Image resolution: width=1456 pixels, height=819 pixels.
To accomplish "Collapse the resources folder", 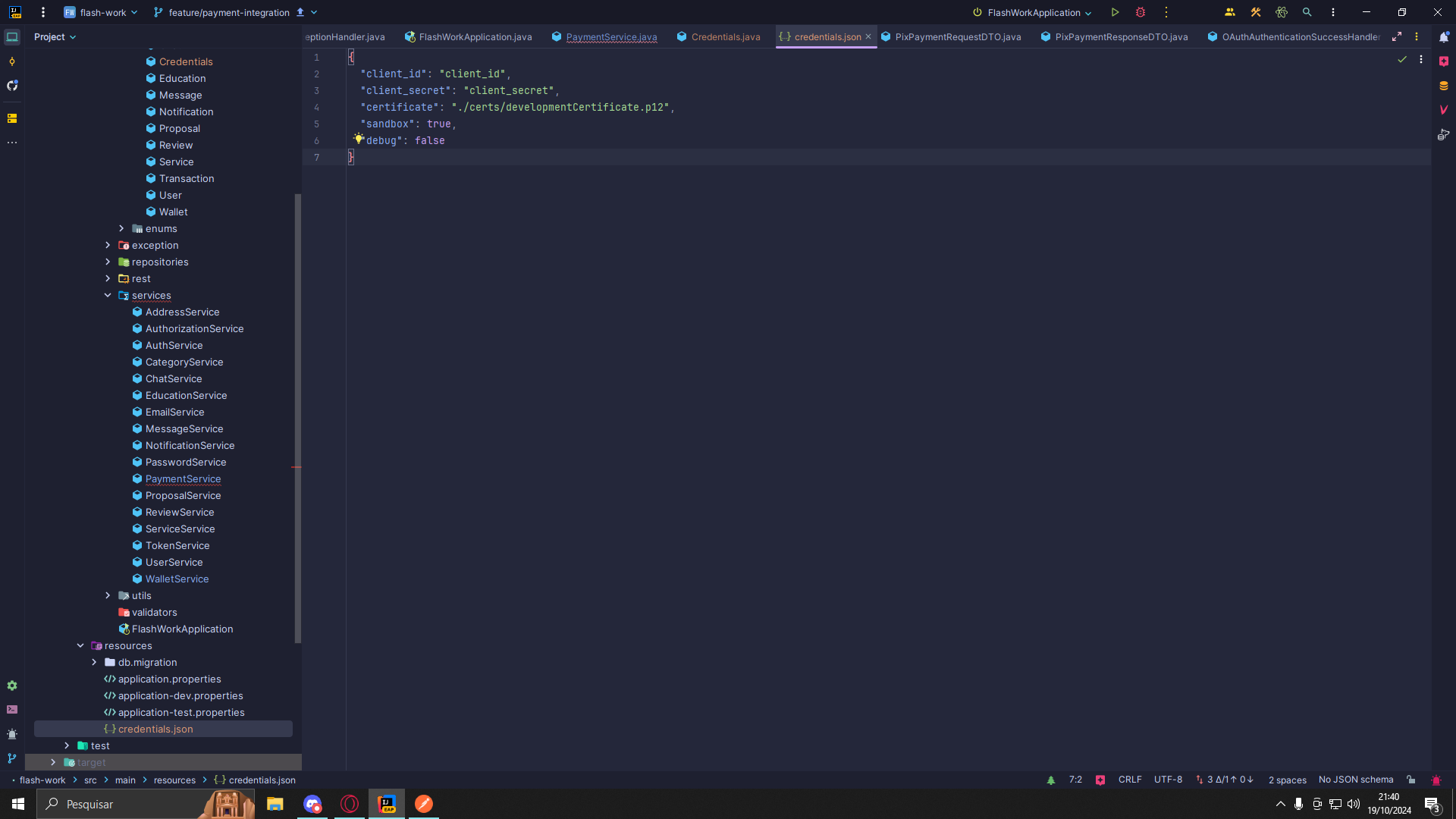I will [80, 645].
